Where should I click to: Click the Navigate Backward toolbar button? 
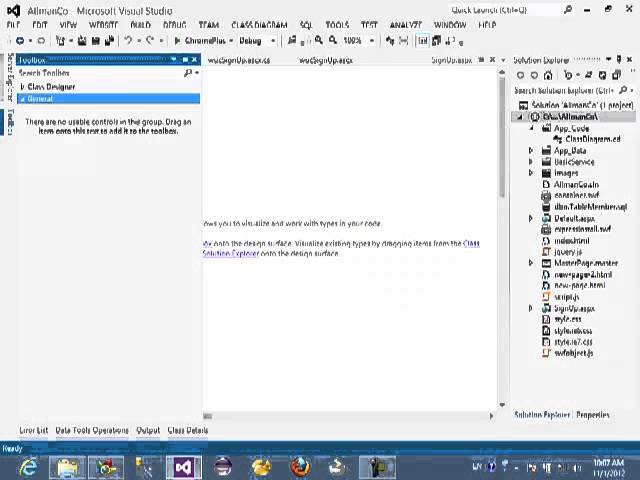click(x=20, y=41)
